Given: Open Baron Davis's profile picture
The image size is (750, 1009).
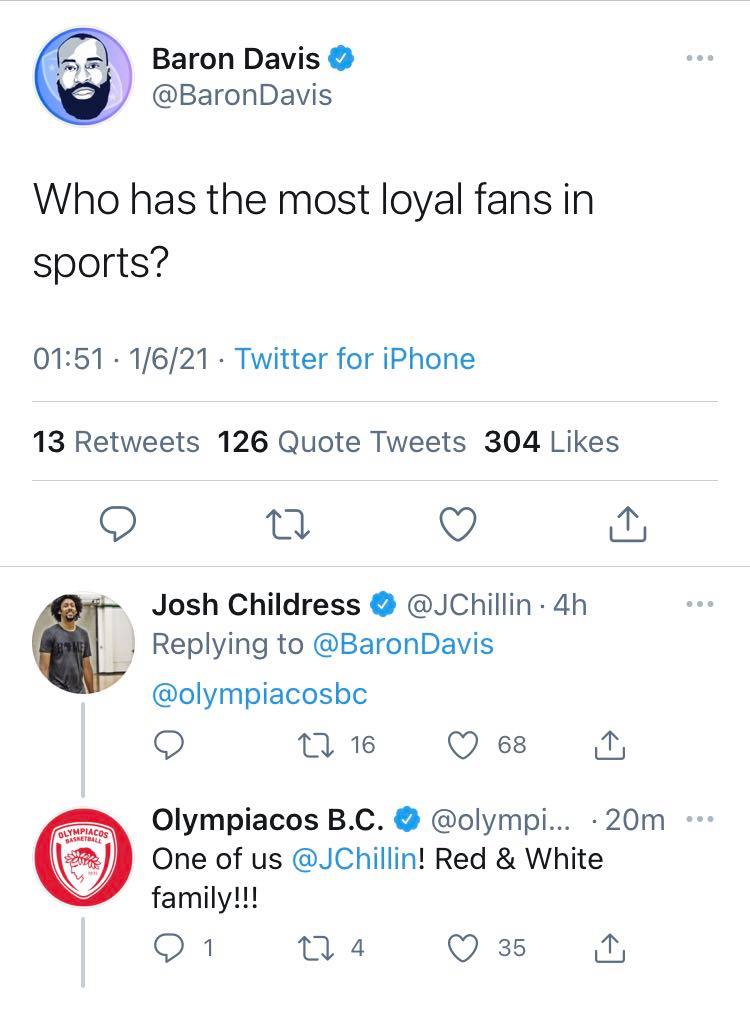Looking at the screenshot, I should (83, 75).
